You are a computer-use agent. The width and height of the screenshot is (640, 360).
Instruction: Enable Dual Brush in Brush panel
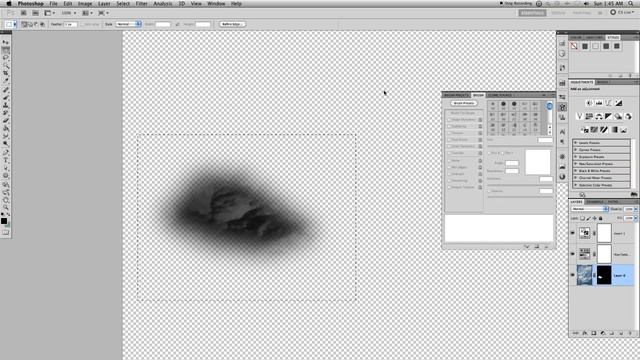pyautogui.click(x=449, y=140)
